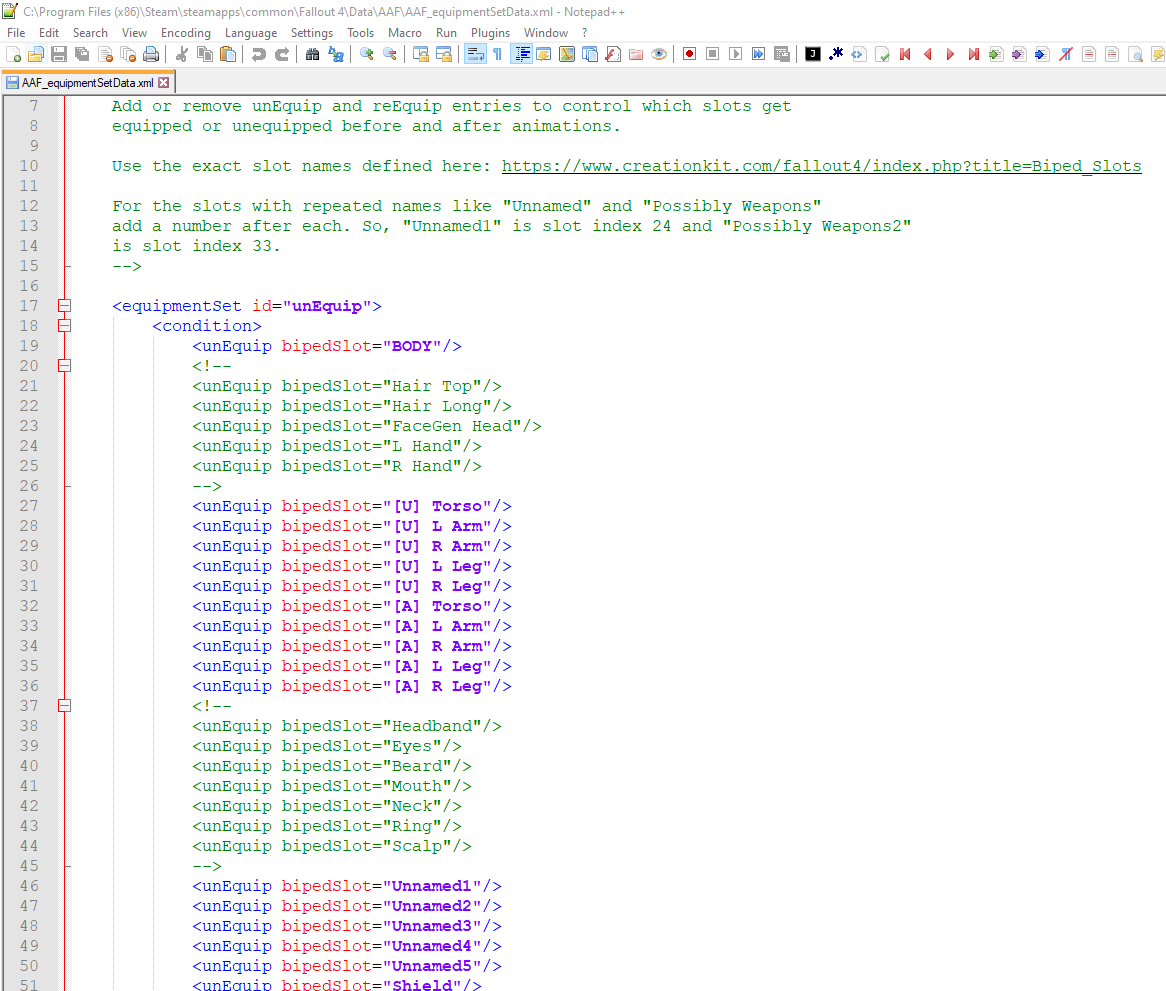
Task: Click the "[U] Torso" value on line 27
Action: (437, 506)
